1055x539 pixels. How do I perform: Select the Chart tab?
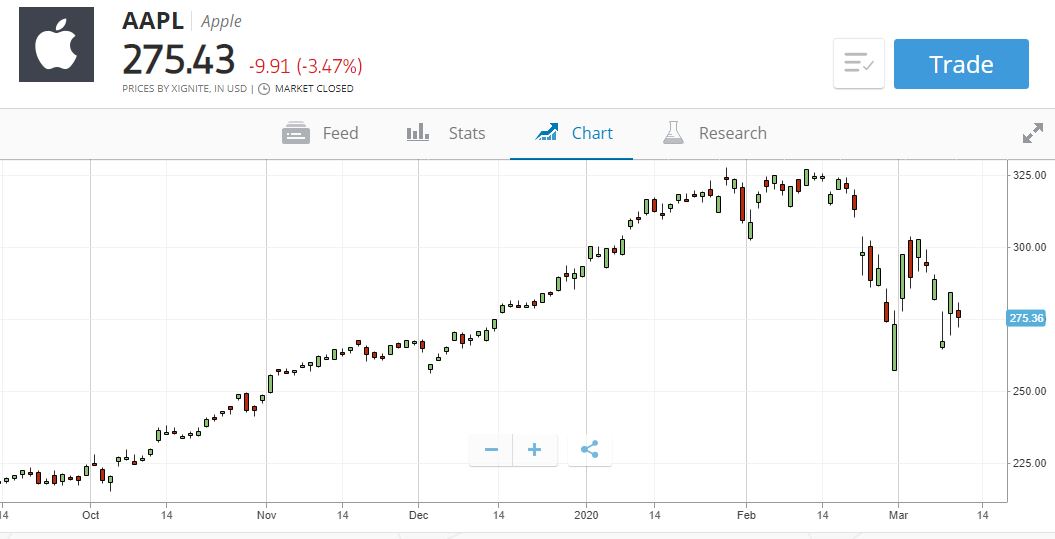(x=574, y=133)
